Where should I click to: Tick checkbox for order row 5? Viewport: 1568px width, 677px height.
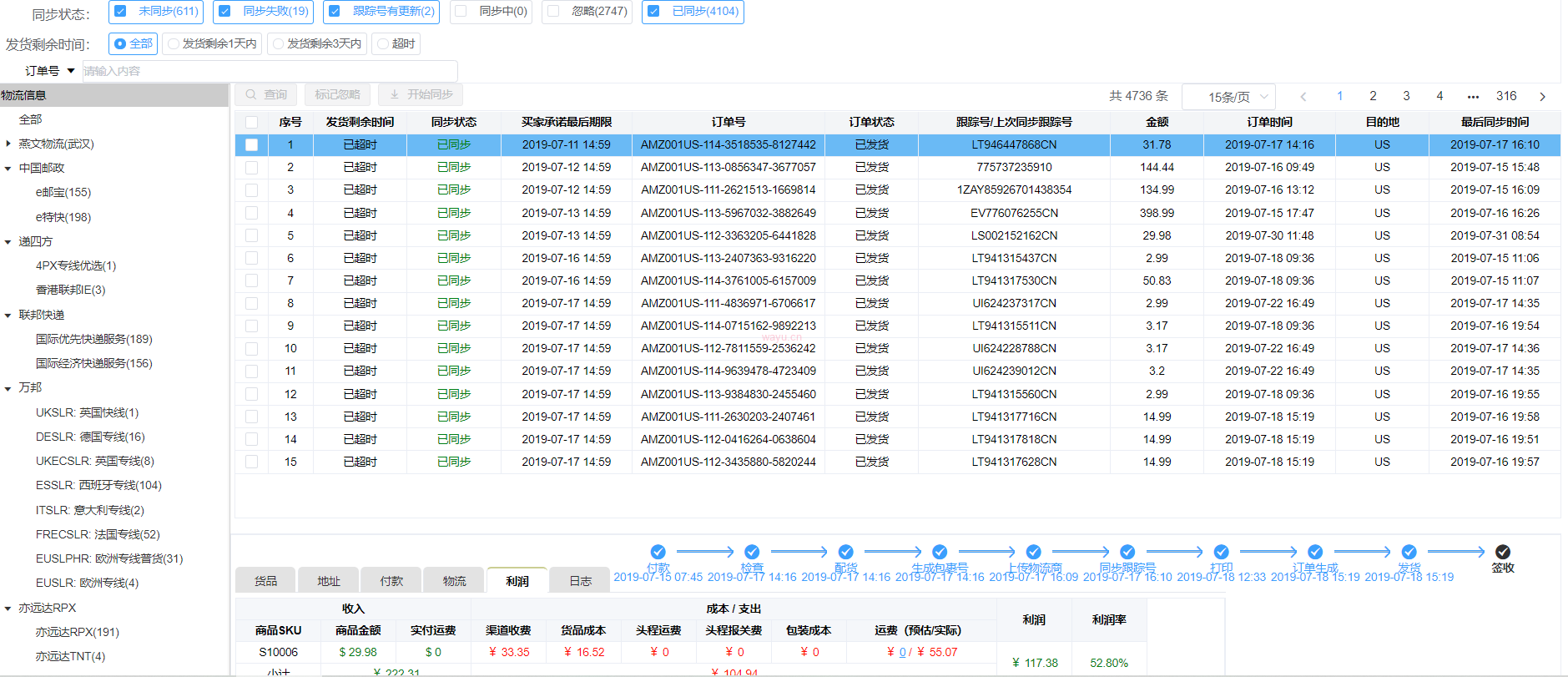(251, 235)
